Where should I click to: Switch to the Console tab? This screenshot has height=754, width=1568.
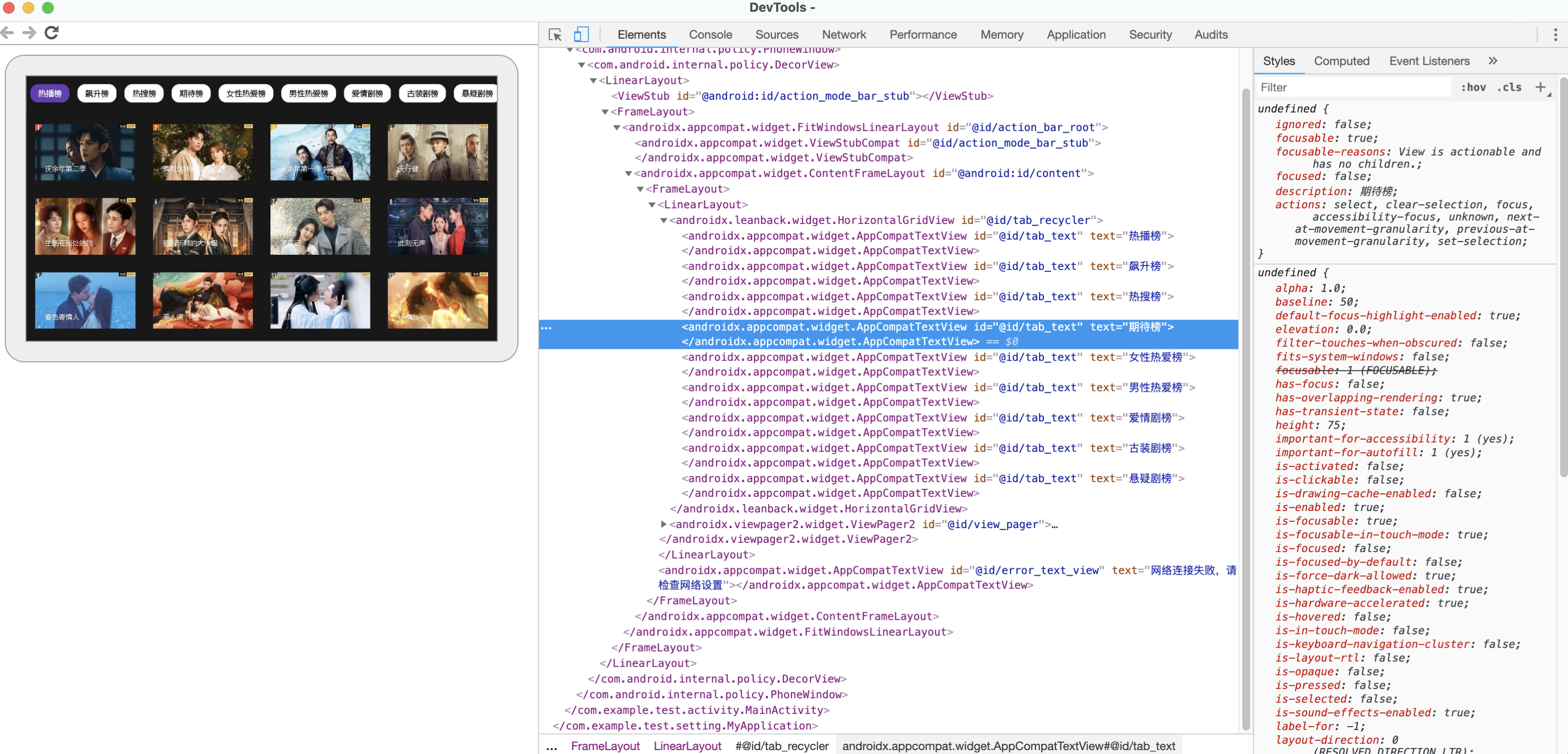coord(710,35)
